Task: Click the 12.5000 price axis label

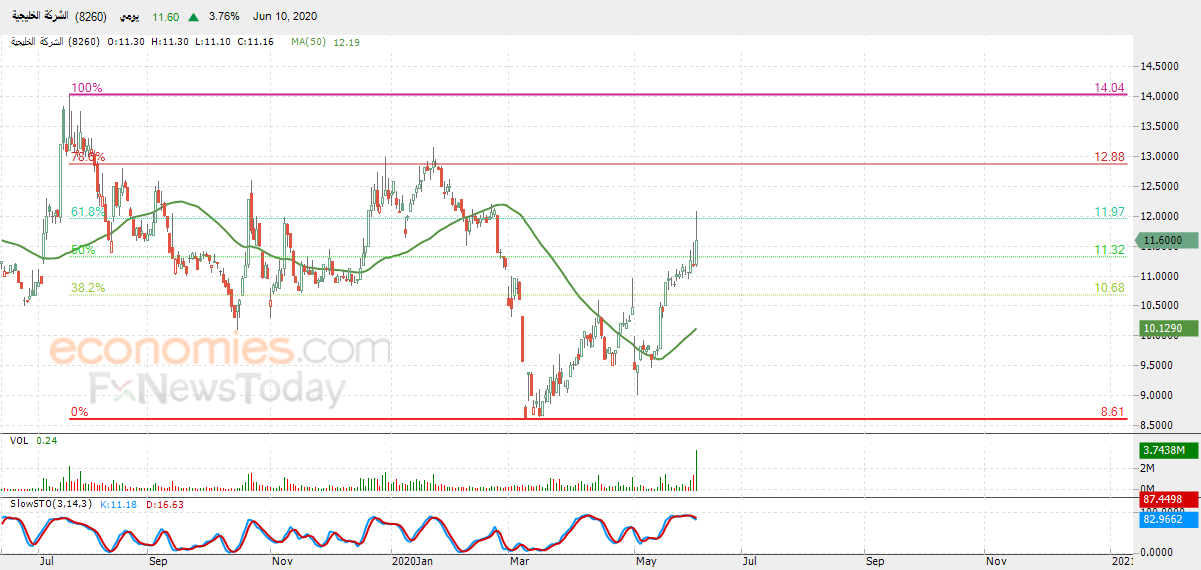Action: point(1160,186)
